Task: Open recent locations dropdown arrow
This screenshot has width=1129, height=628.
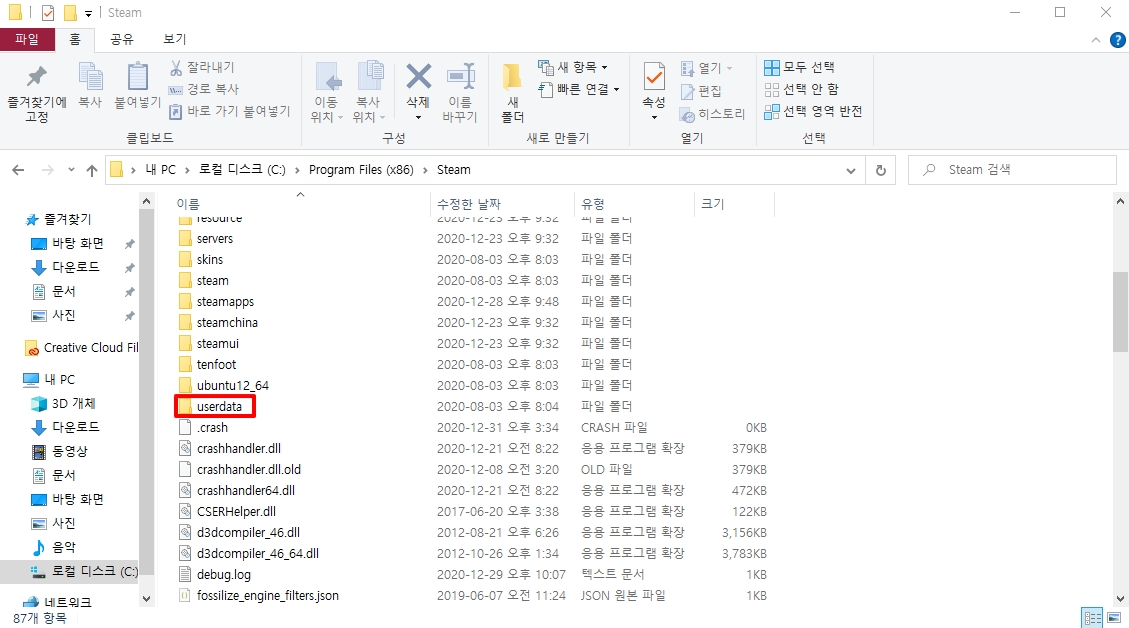Action: click(71, 170)
